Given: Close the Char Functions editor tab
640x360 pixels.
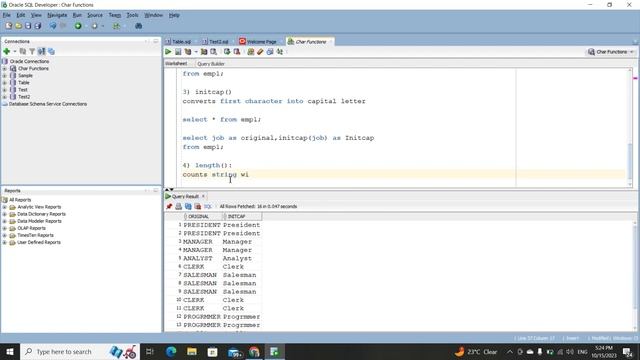Looking at the screenshot, I should (x=331, y=42).
